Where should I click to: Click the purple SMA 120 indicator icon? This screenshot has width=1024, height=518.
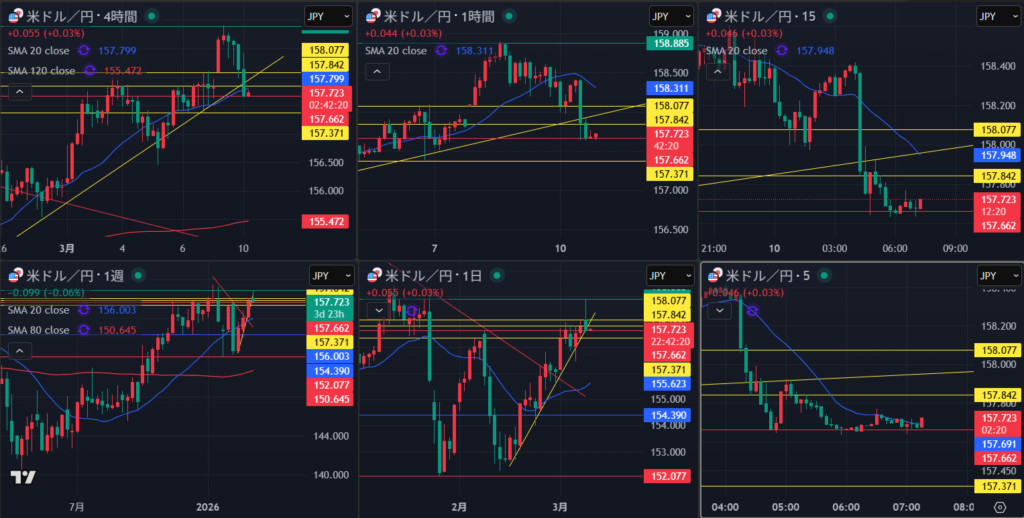[x=90, y=71]
